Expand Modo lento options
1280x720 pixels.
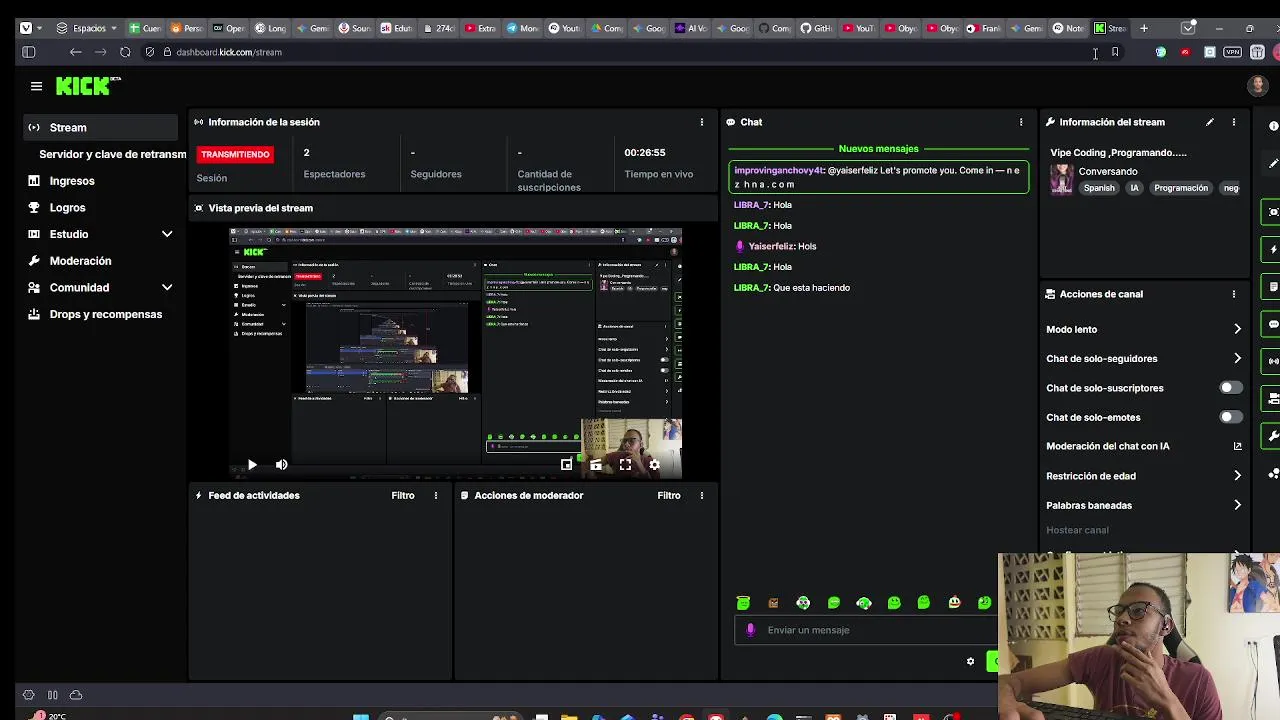point(1237,329)
